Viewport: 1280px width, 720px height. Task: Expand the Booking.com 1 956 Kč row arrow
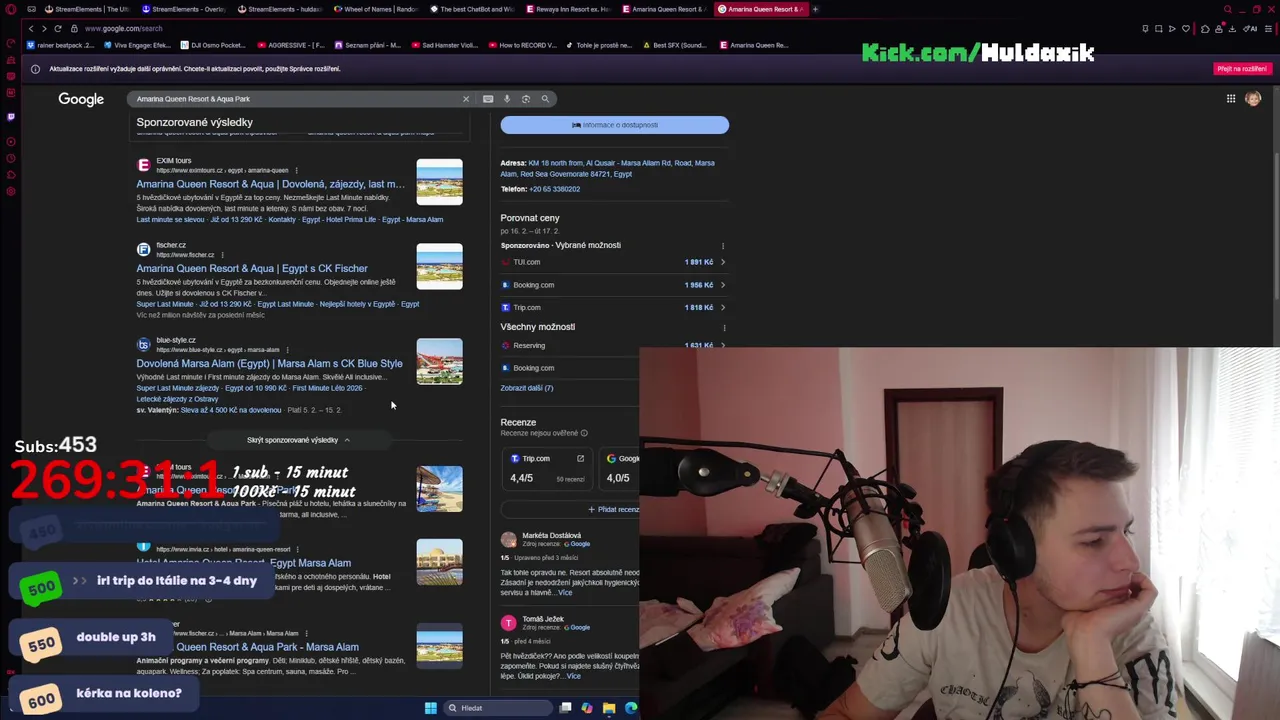723,285
